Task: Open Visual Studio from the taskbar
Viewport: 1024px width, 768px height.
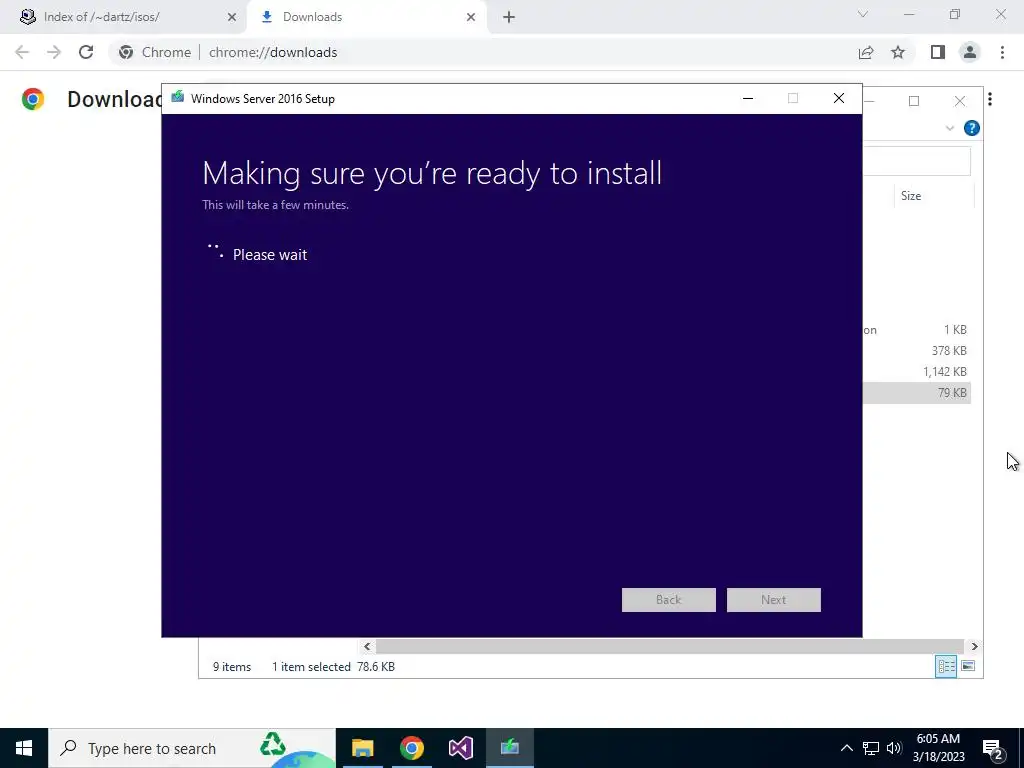Action: click(460, 748)
